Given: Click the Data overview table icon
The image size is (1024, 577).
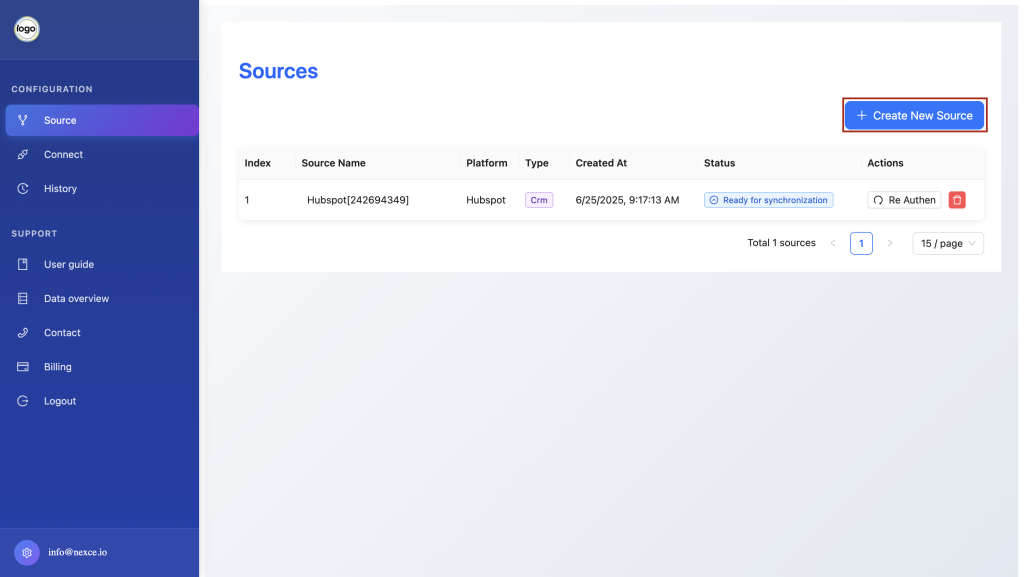Looking at the screenshot, I should (23, 298).
